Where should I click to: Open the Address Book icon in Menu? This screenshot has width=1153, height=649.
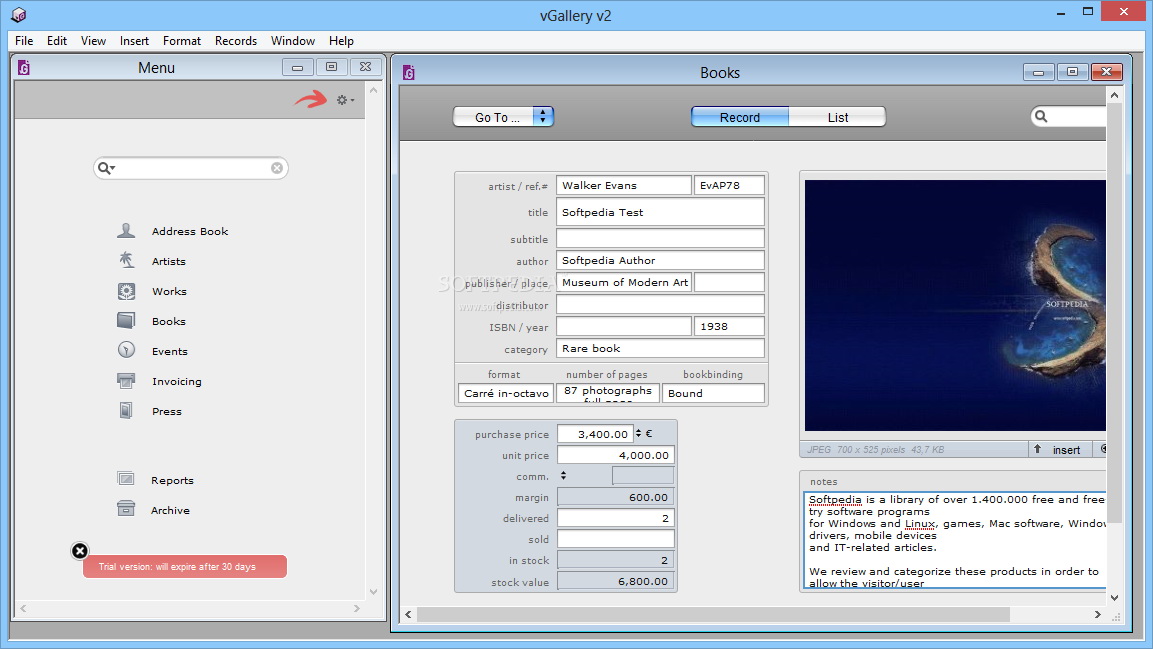[126, 231]
